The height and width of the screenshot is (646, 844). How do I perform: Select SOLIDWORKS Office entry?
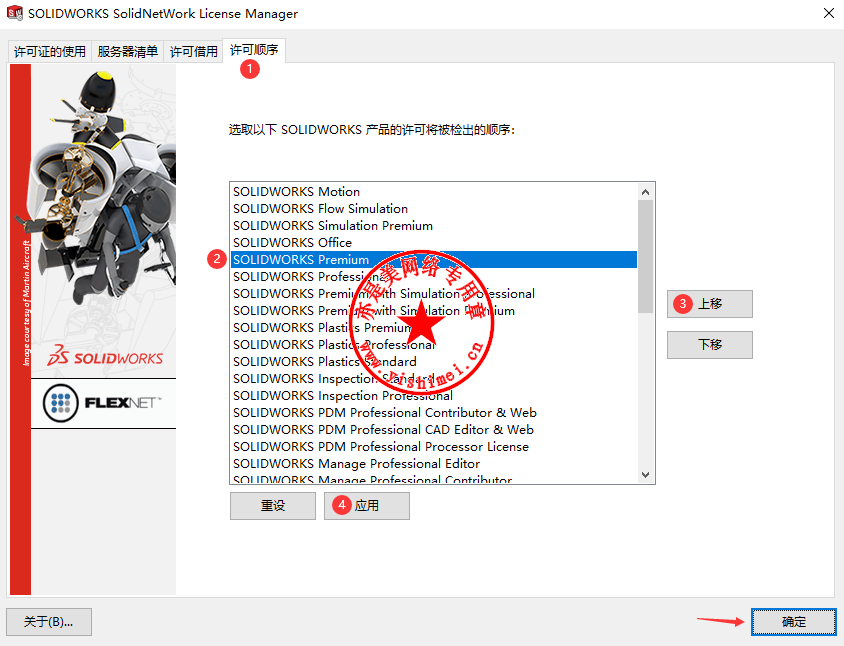(x=434, y=242)
